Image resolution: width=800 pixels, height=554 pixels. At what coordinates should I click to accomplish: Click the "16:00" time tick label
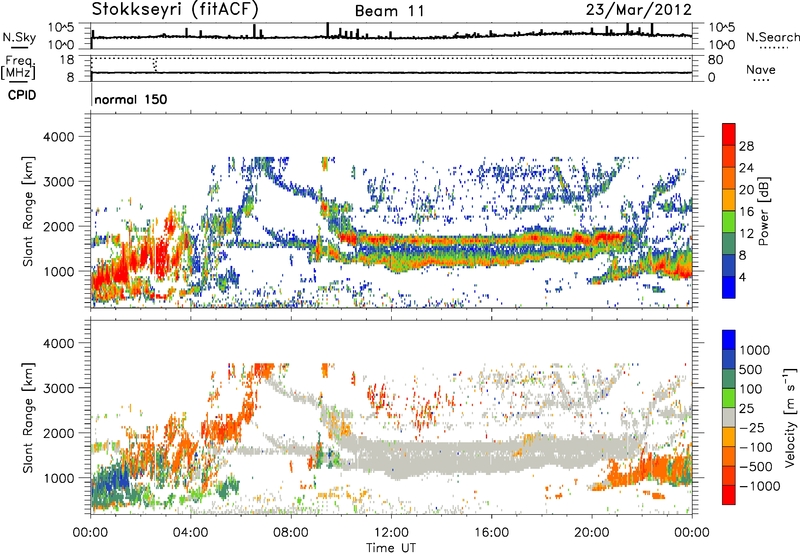pyautogui.click(x=491, y=533)
